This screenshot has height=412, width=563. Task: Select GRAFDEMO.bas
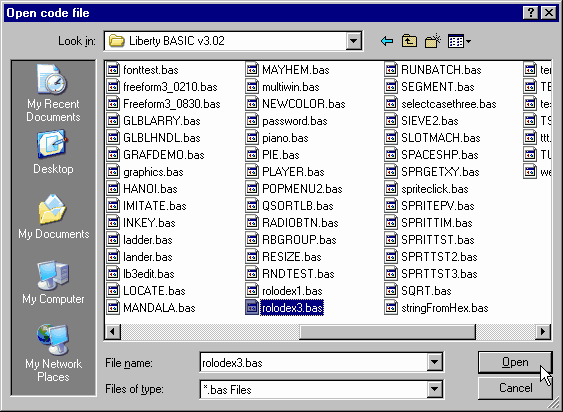pos(164,155)
